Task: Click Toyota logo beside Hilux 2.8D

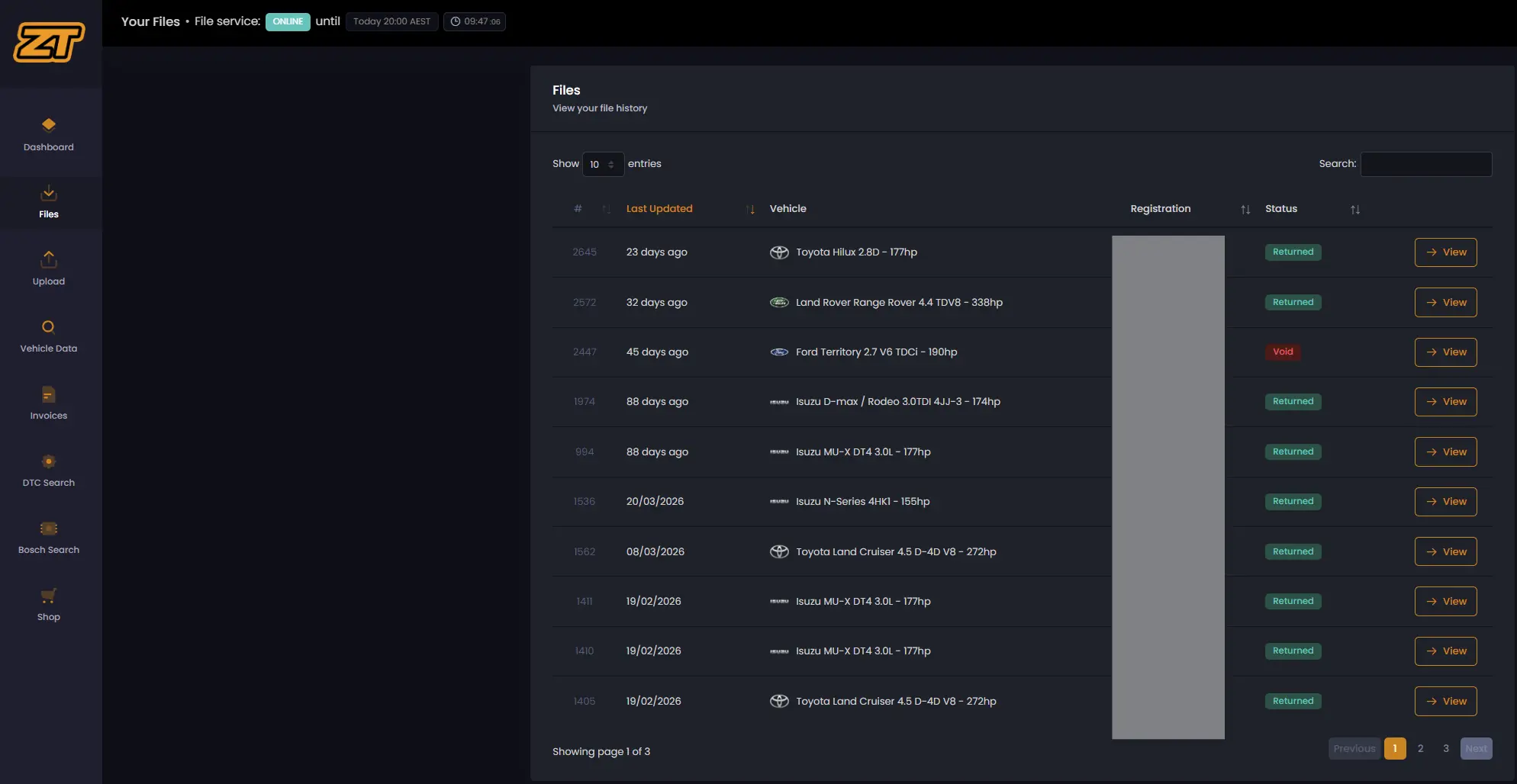Action: [x=779, y=252]
